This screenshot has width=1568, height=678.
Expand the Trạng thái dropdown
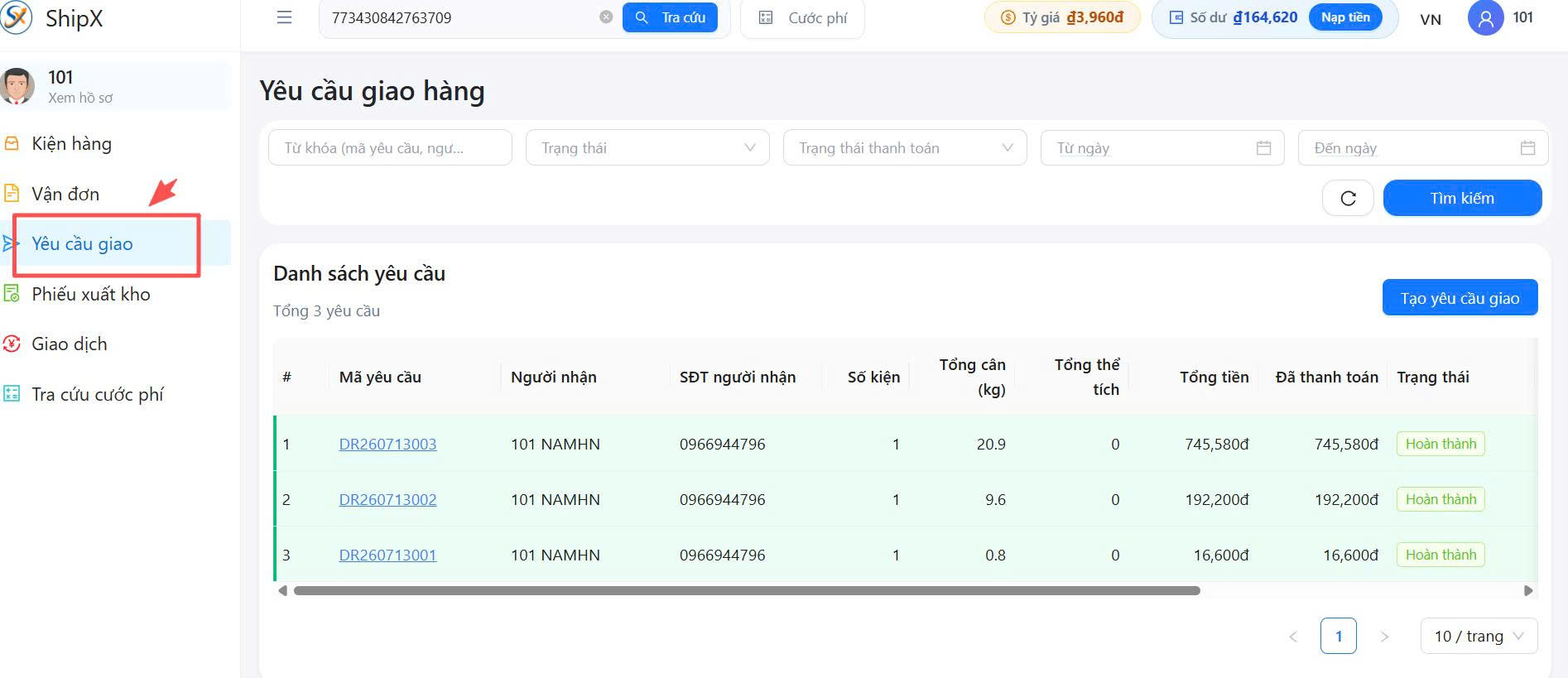coord(647,147)
